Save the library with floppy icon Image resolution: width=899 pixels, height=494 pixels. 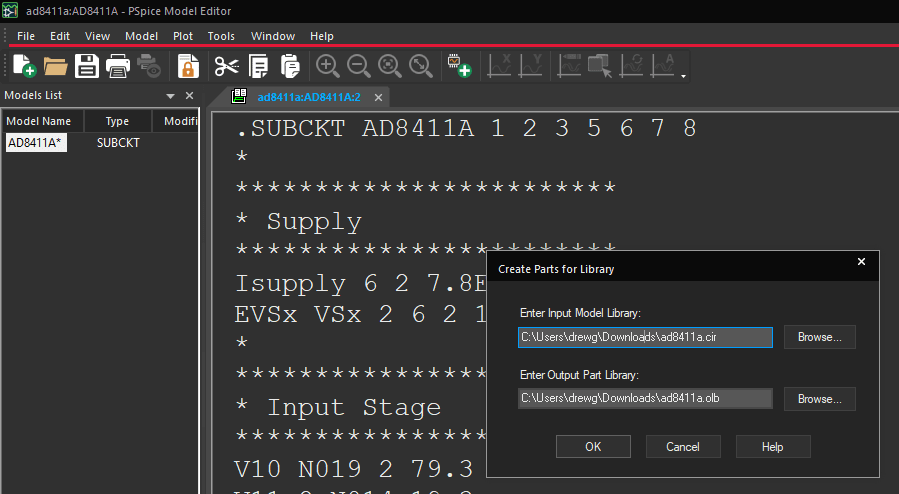(87, 66)
